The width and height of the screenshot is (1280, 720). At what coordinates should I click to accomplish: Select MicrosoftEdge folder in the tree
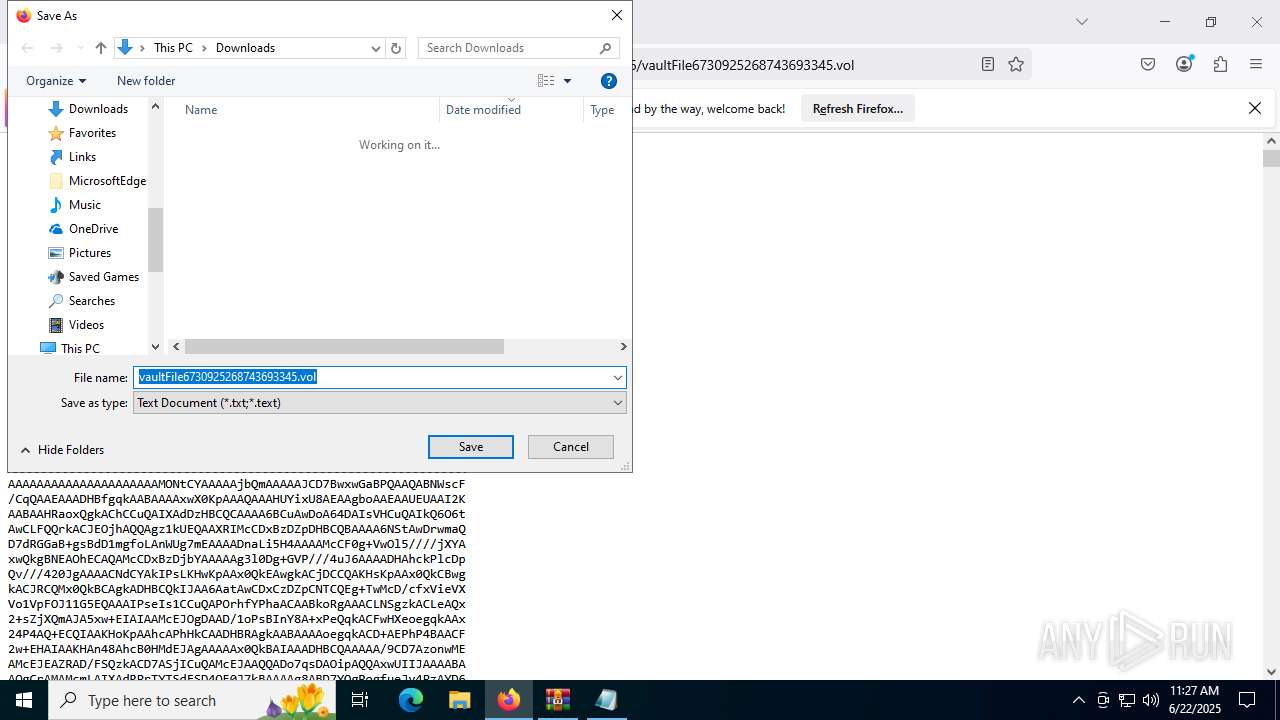(107, 181)
